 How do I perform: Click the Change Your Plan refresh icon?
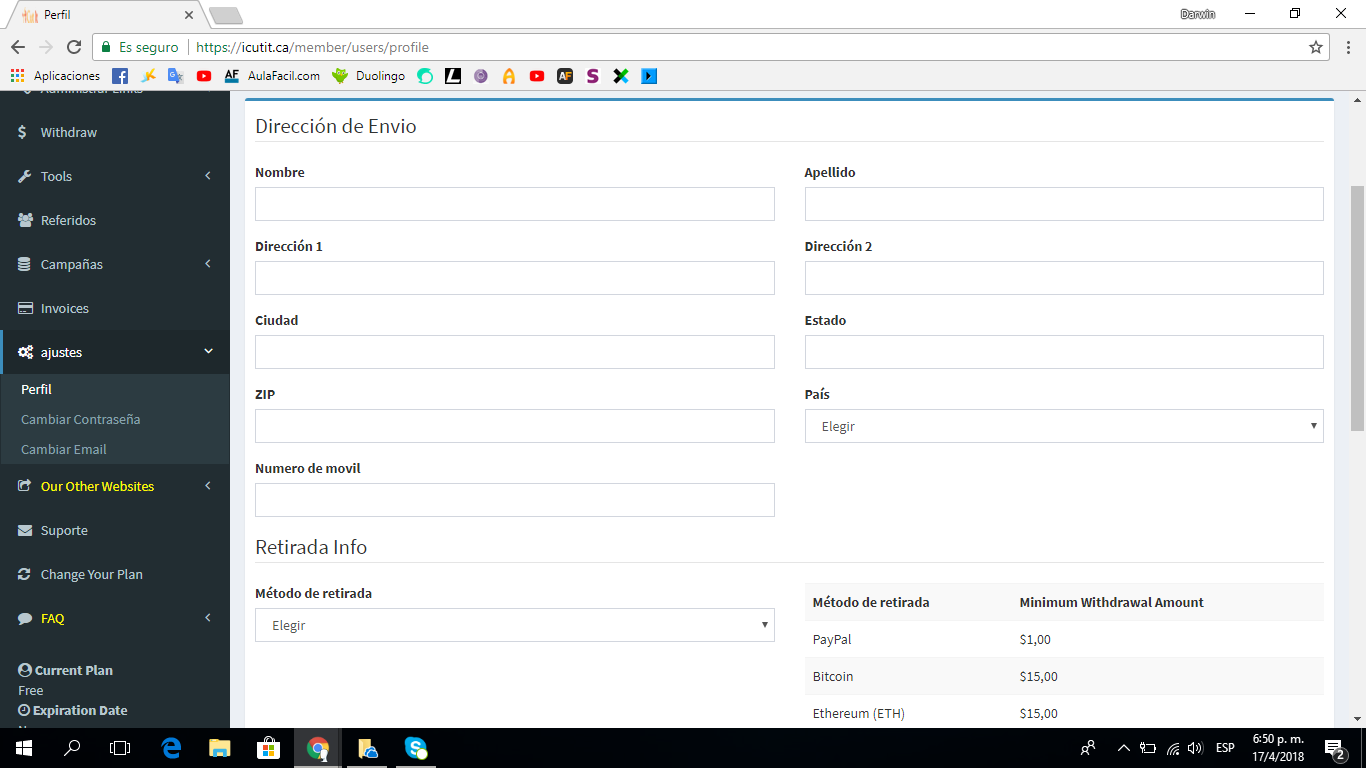pos(24,574)
